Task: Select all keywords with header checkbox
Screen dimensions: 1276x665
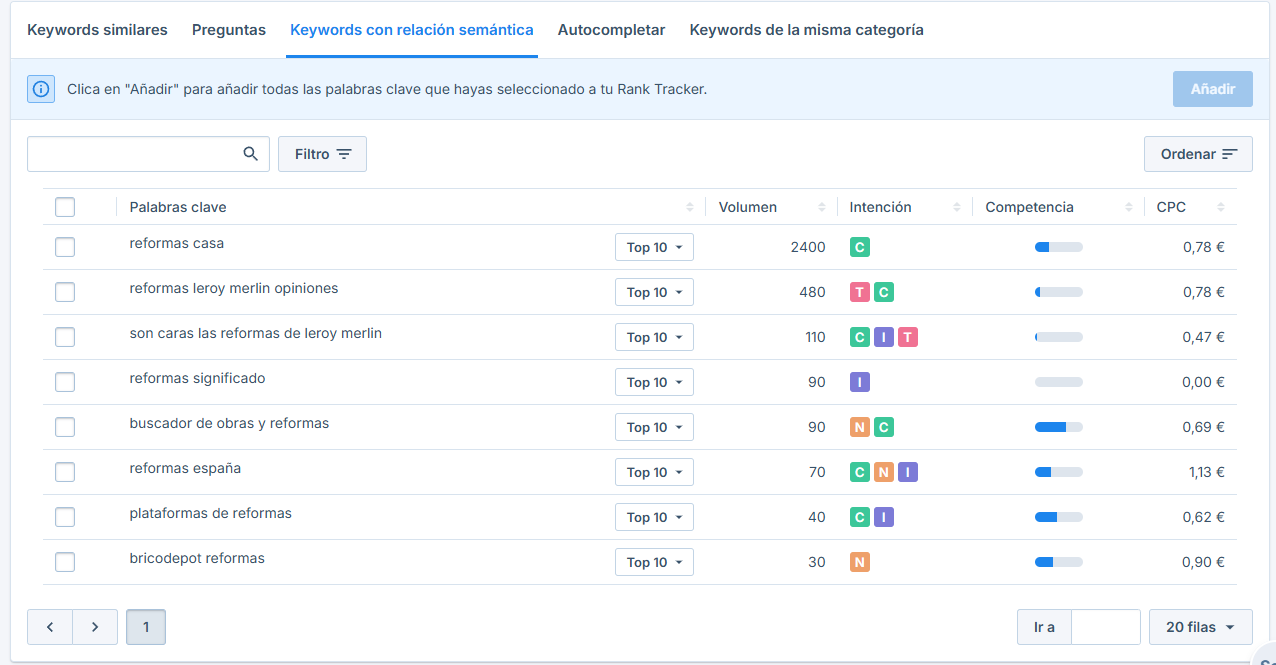Action: pyautogui.click(x=65, y=207)
